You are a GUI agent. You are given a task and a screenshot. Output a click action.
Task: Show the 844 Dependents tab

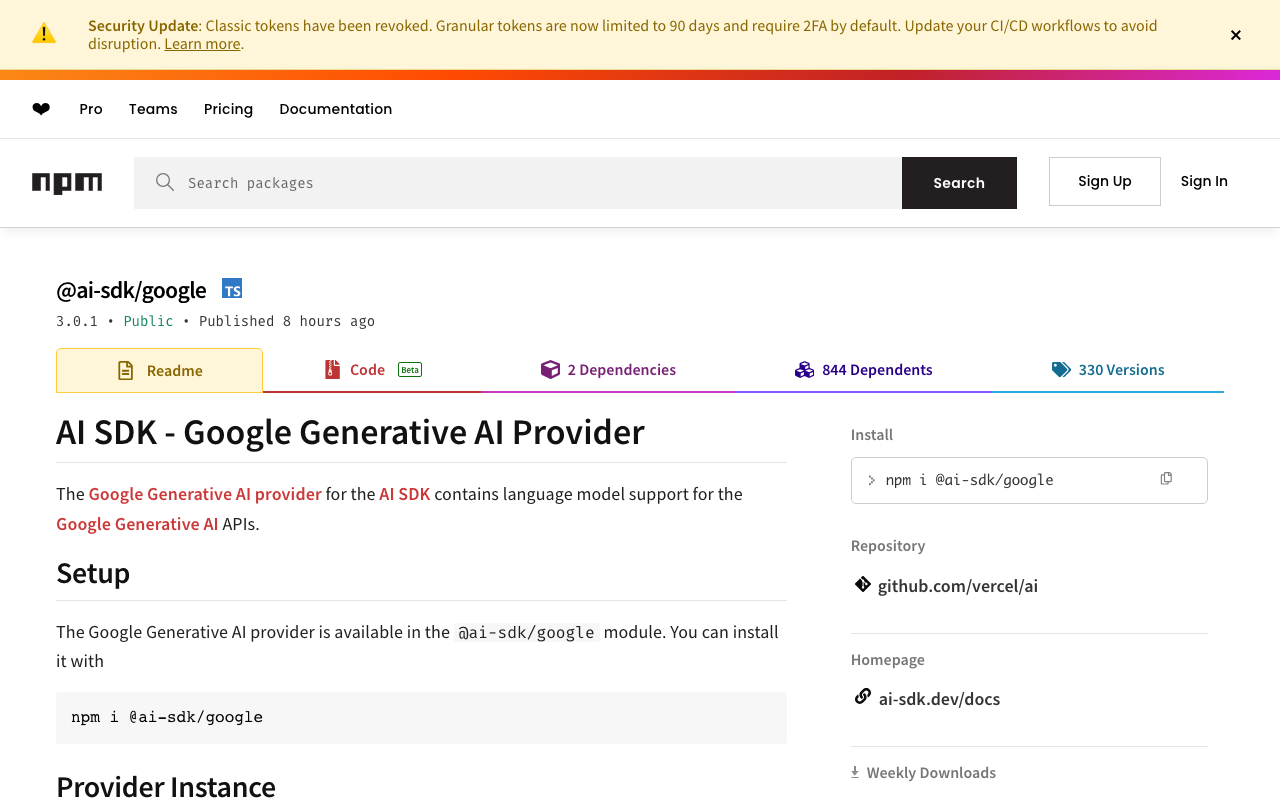[864, 370]
